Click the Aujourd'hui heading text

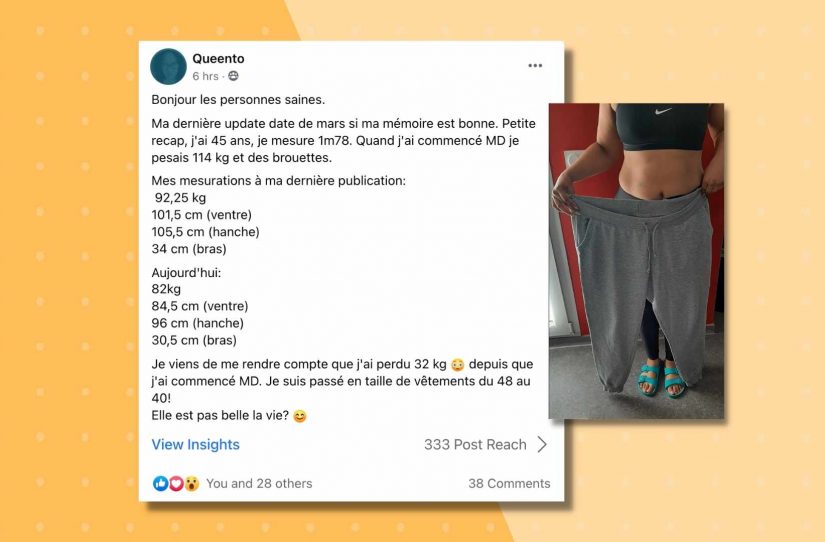point(186,273)
